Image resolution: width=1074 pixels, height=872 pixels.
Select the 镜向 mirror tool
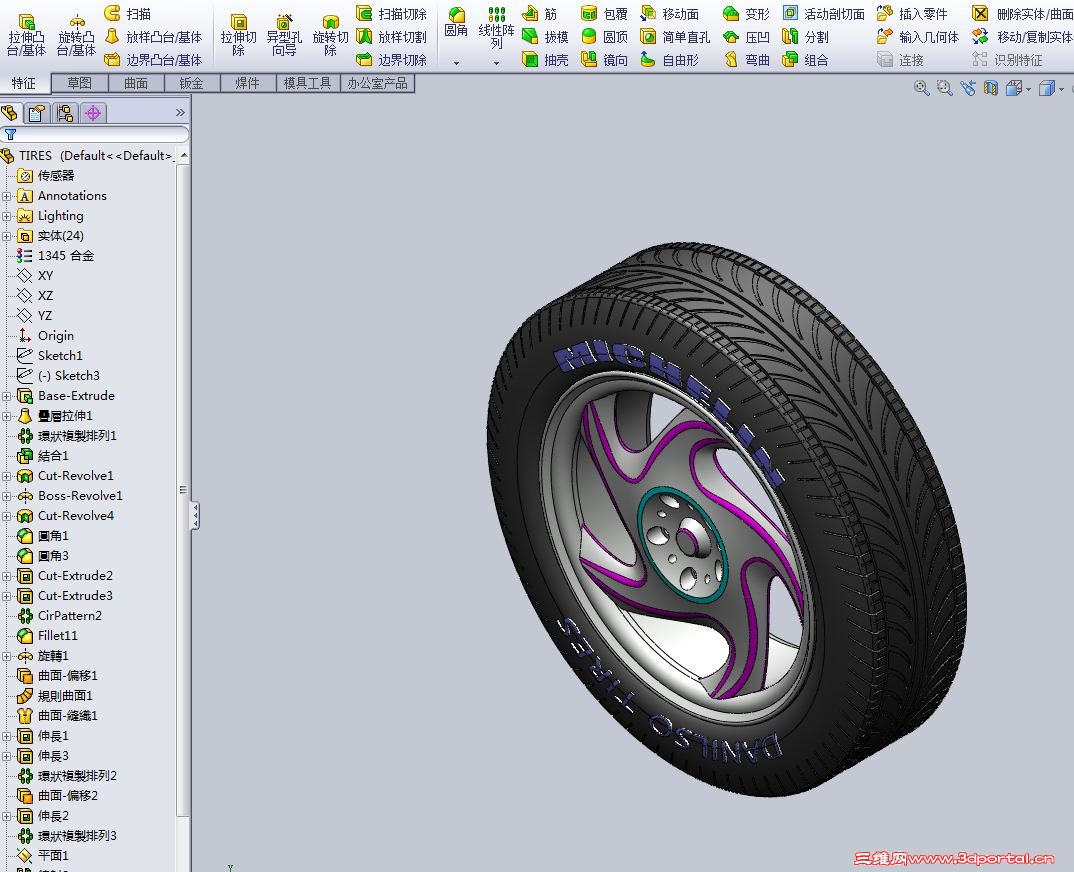(x=604, y=60)
